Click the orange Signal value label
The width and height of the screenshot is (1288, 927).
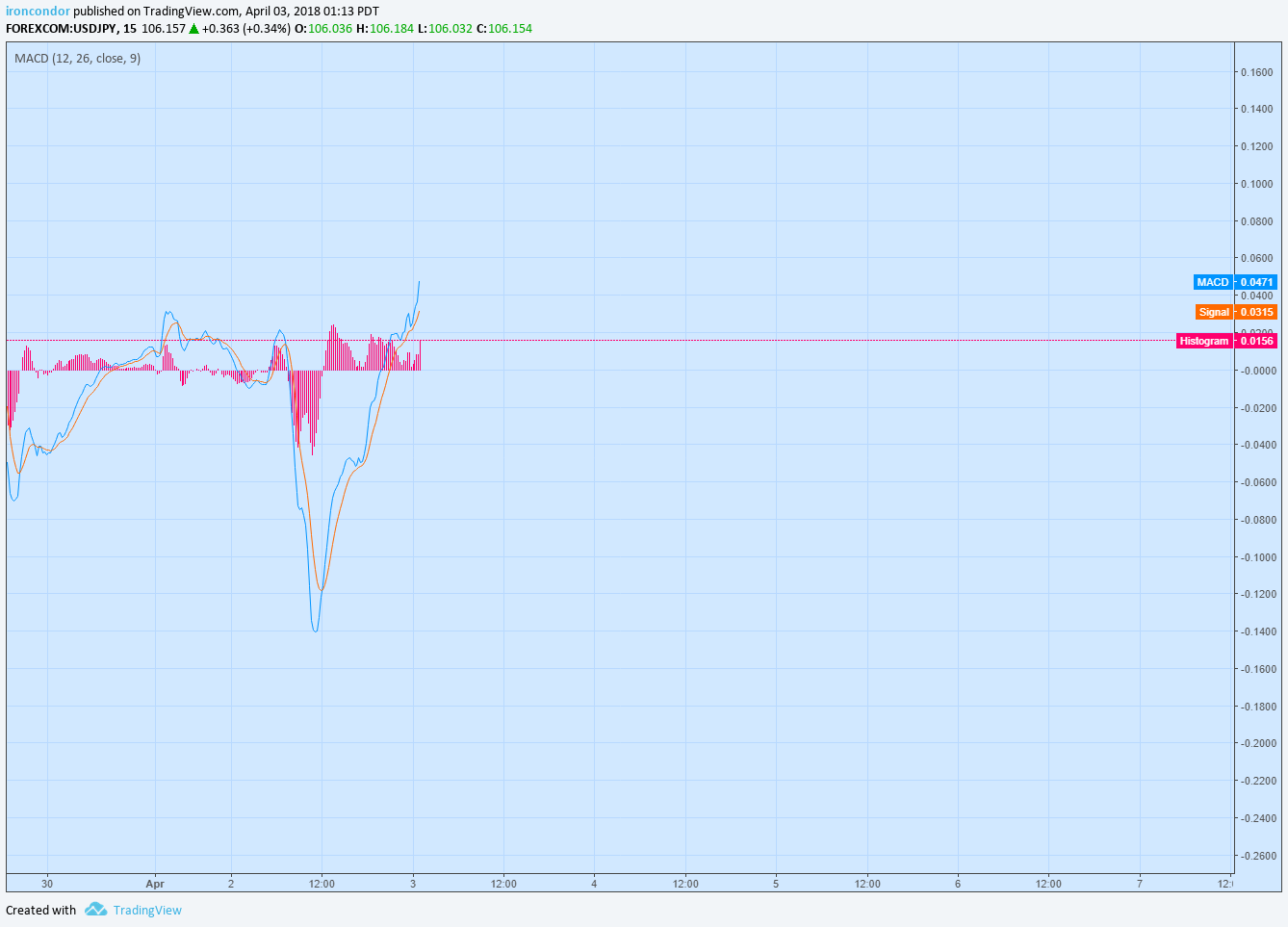click(x=1236, y=312)
